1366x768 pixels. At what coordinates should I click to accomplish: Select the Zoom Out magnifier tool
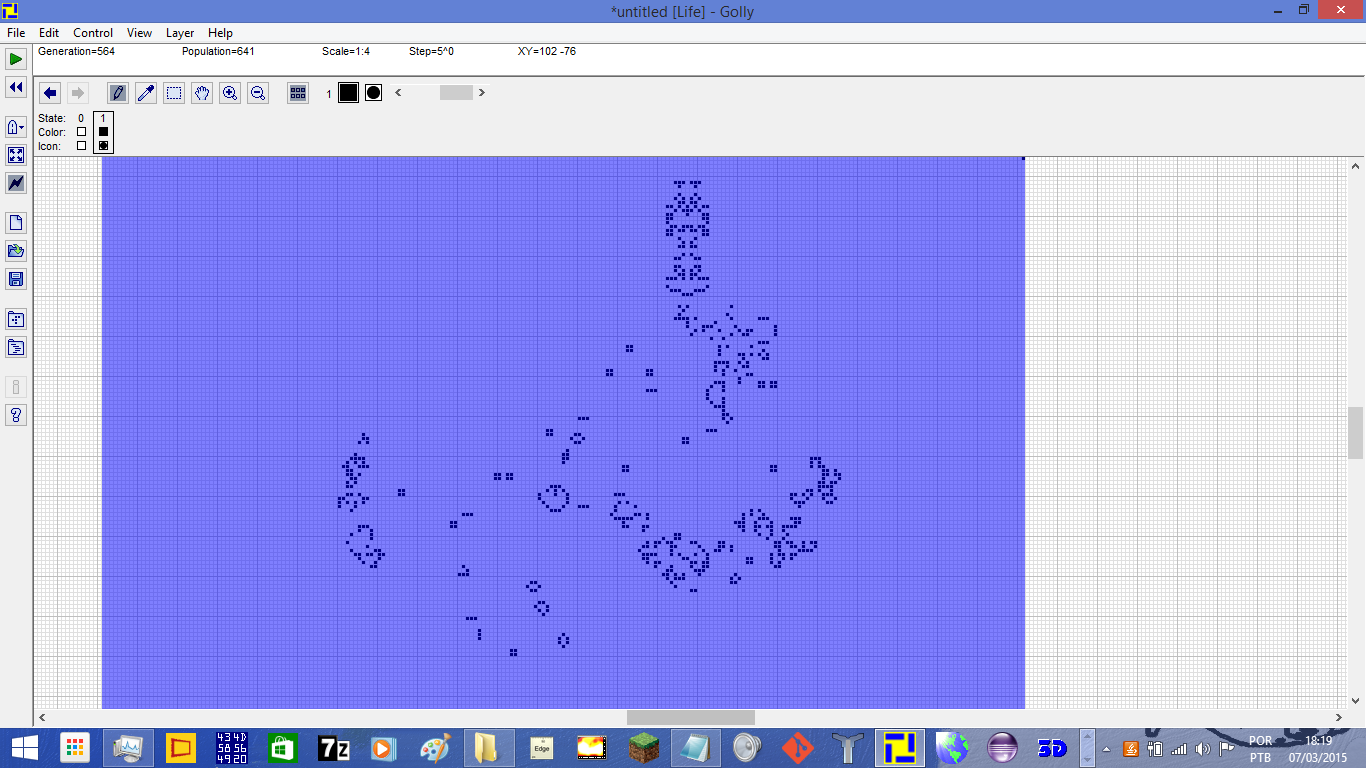click(x=258, y=93)
